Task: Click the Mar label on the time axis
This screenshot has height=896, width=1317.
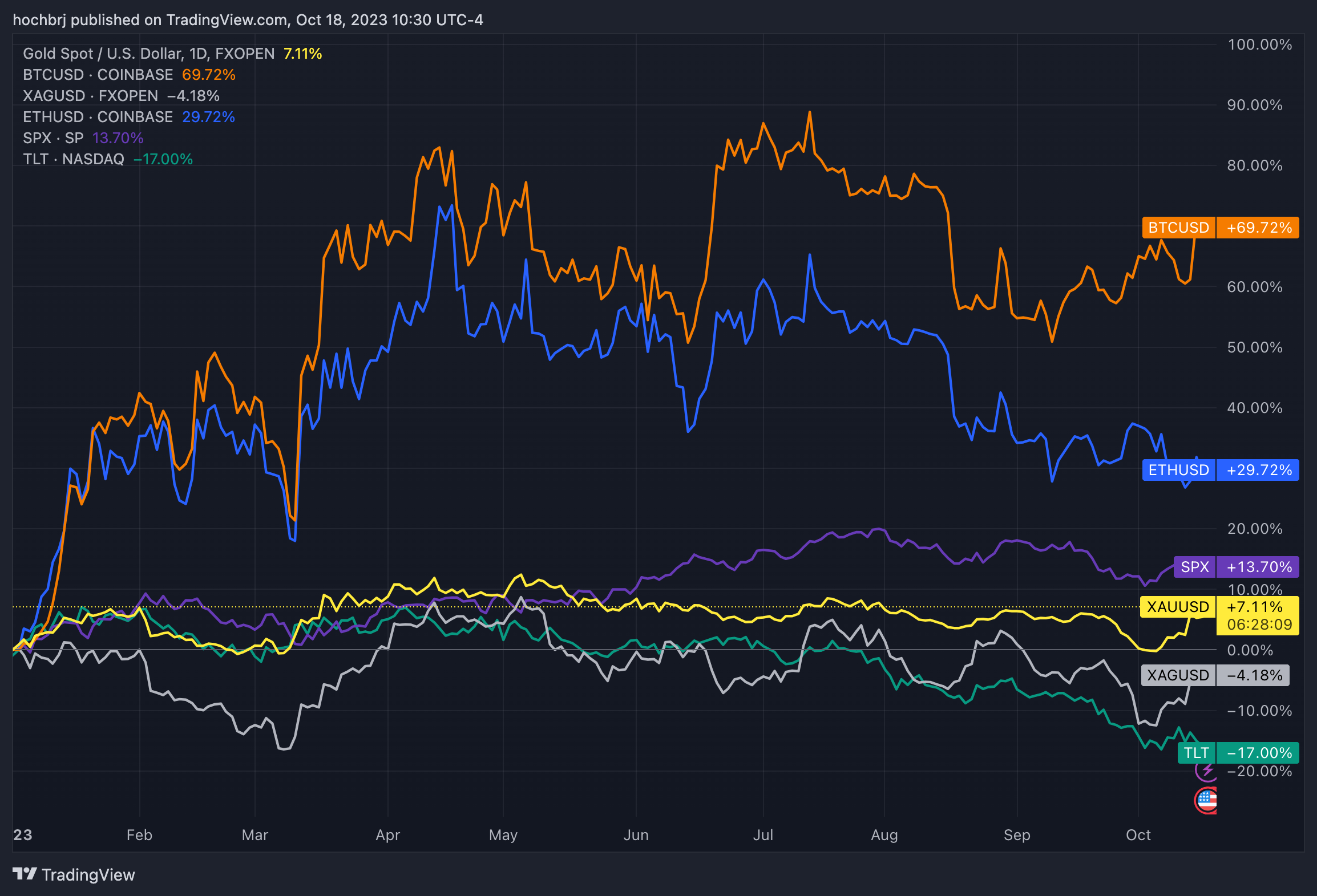Action: [254, 835]
